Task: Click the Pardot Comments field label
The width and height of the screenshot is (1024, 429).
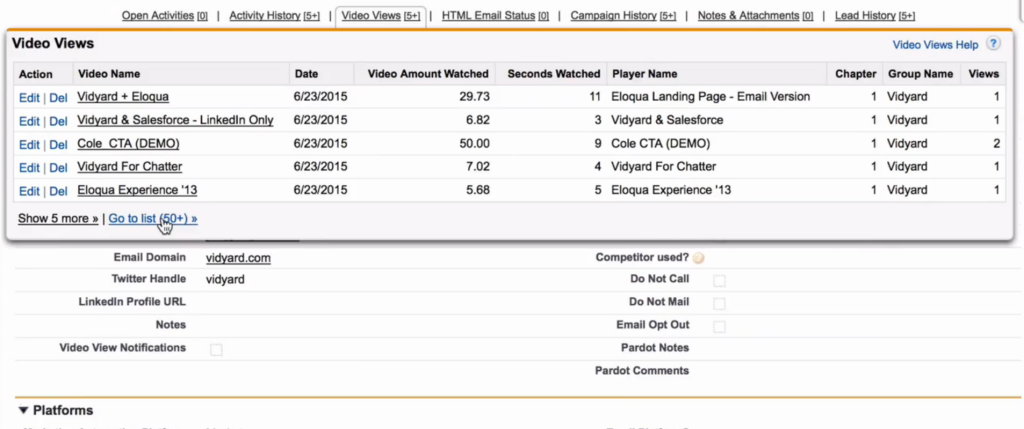Action: point(642,370)
